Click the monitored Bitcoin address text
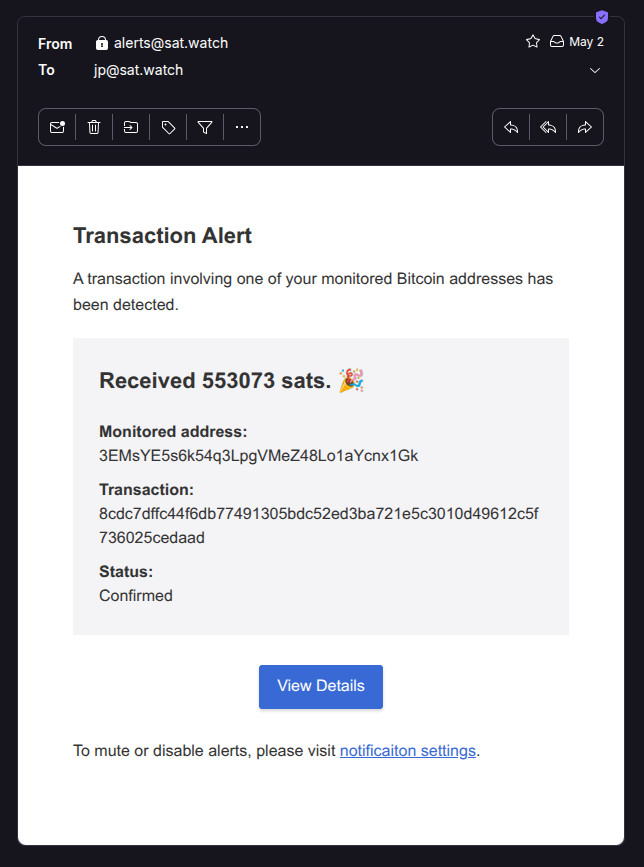Viewport: 644px width, 867px height. (259, 456)
